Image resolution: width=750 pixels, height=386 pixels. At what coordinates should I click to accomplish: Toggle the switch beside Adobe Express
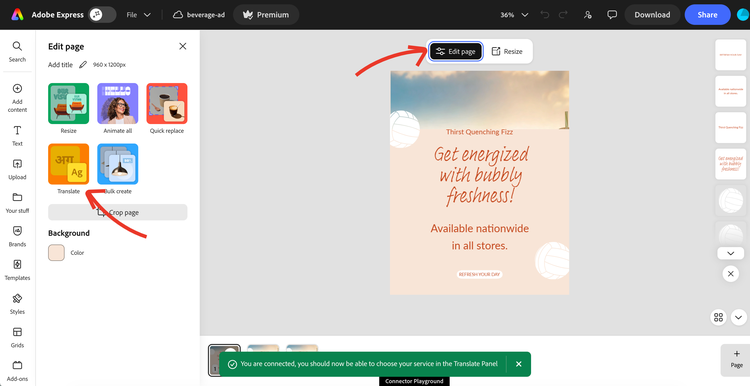[x=102, y=15]
